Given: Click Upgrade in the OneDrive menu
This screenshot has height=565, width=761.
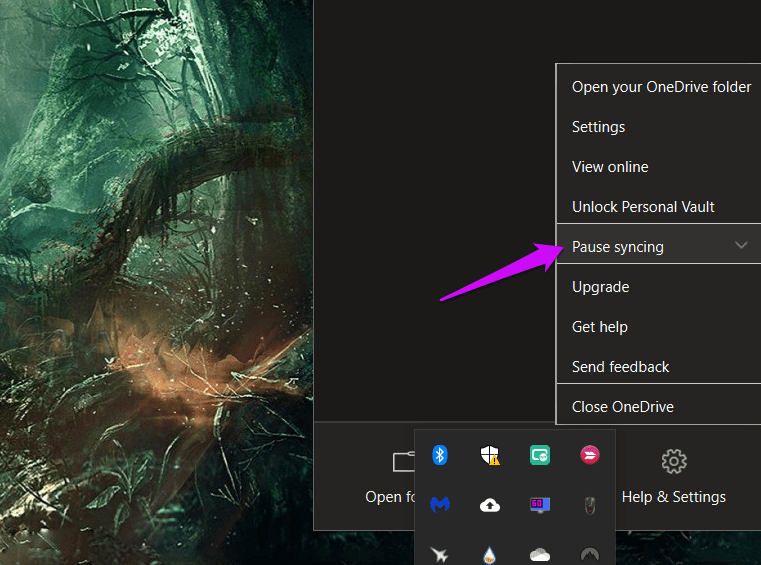Looking at the screenshot, I should (x=659, y=287).
